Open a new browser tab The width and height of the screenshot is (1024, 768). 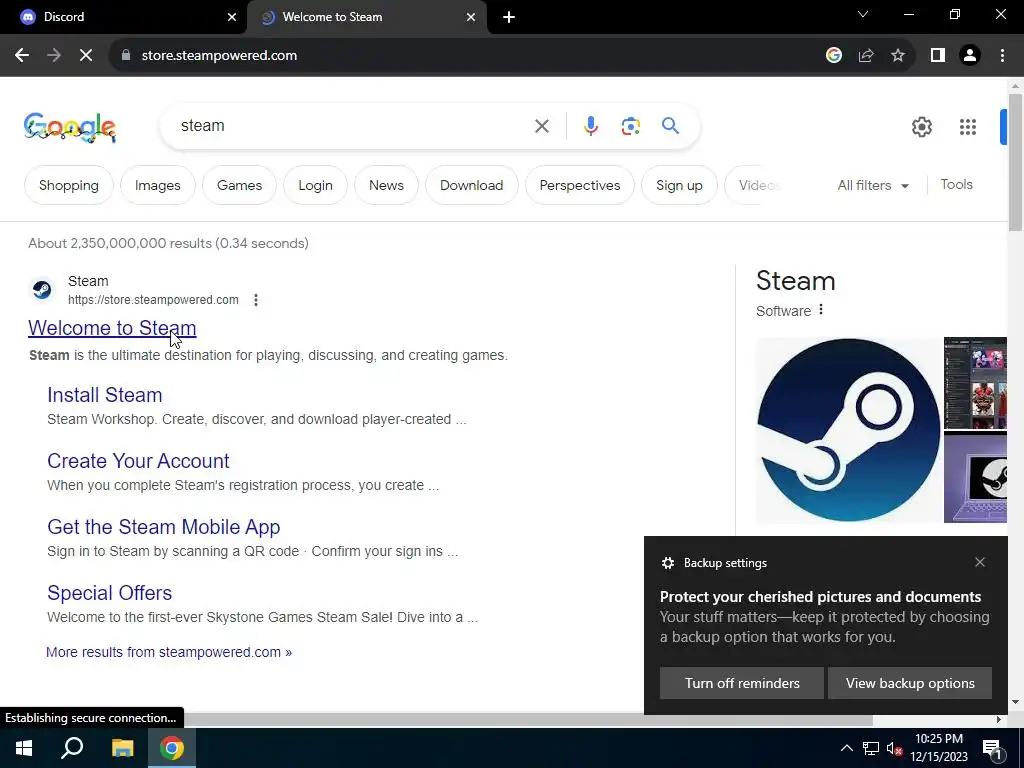point(509,17)
